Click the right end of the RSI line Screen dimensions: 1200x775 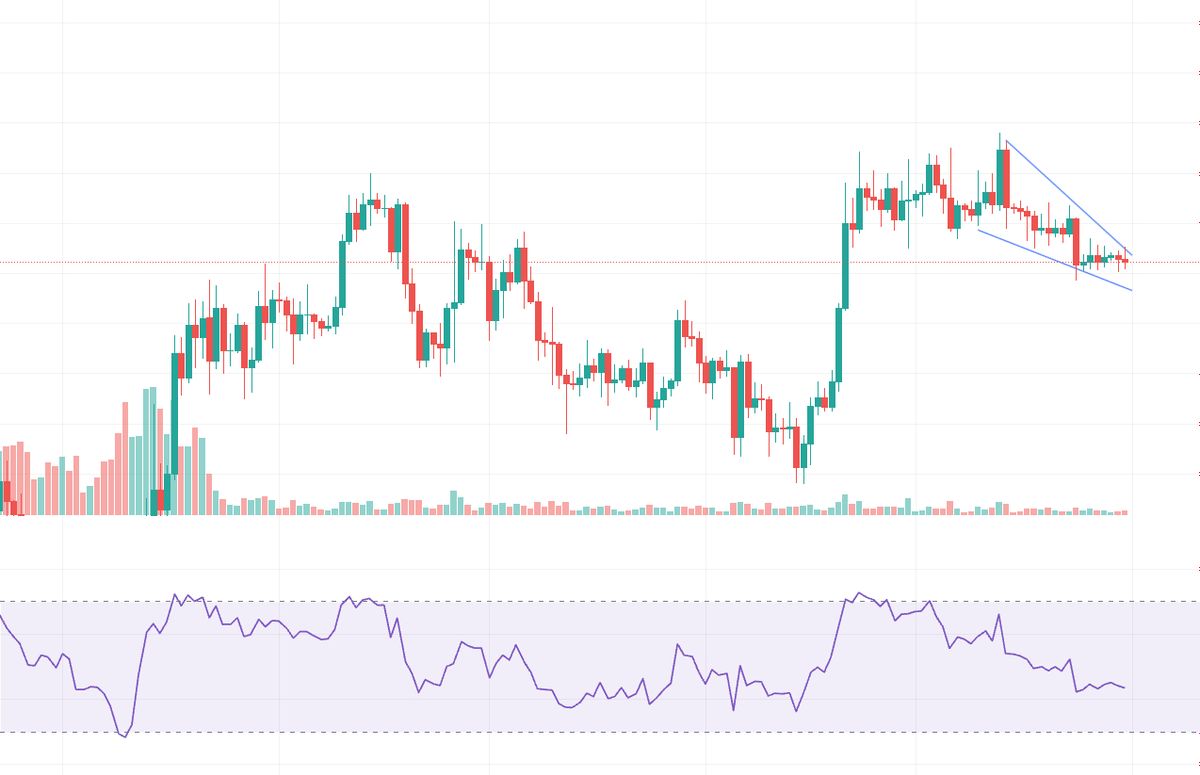pos(1124,687)
